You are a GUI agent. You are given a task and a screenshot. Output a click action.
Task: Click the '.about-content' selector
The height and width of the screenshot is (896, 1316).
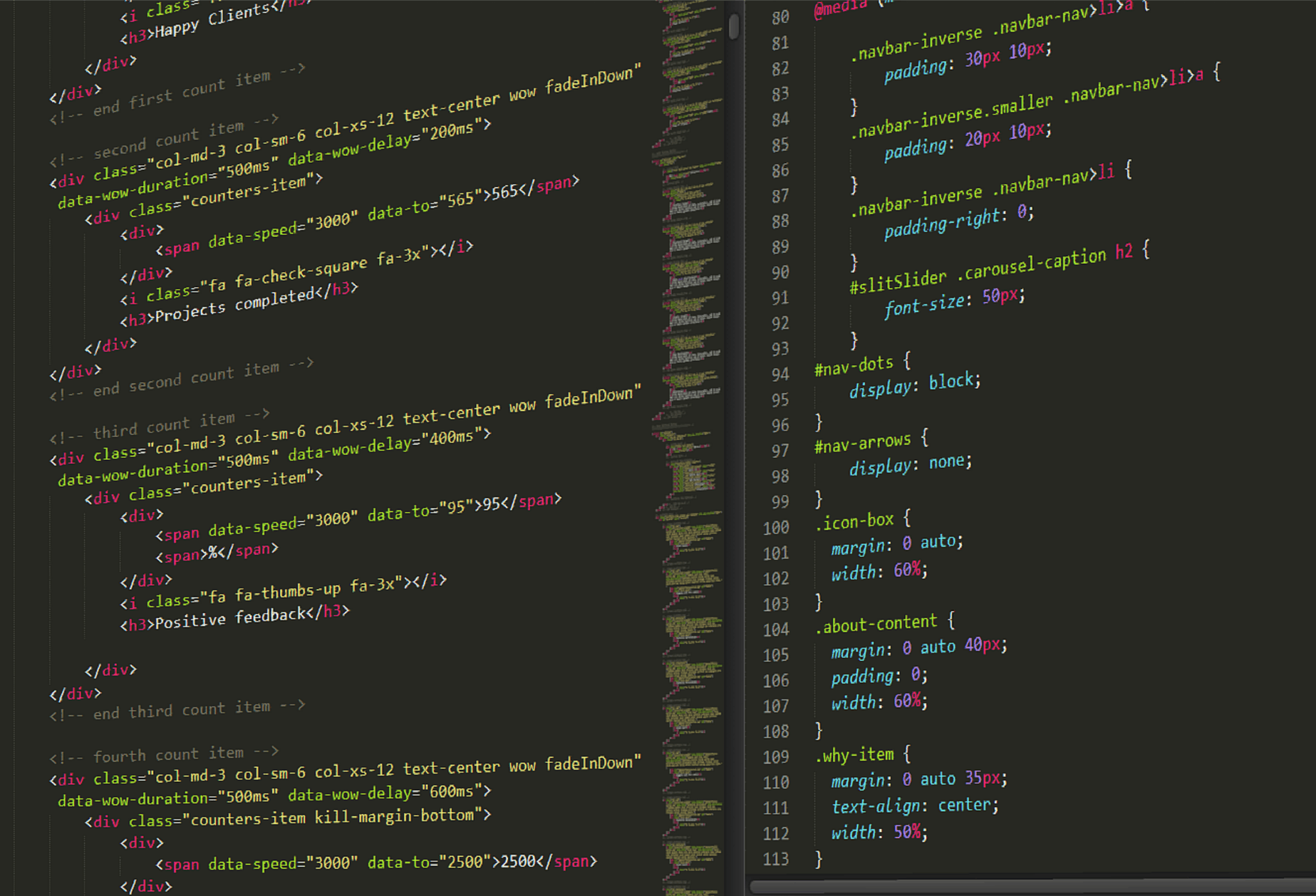(x=876, y=625)
